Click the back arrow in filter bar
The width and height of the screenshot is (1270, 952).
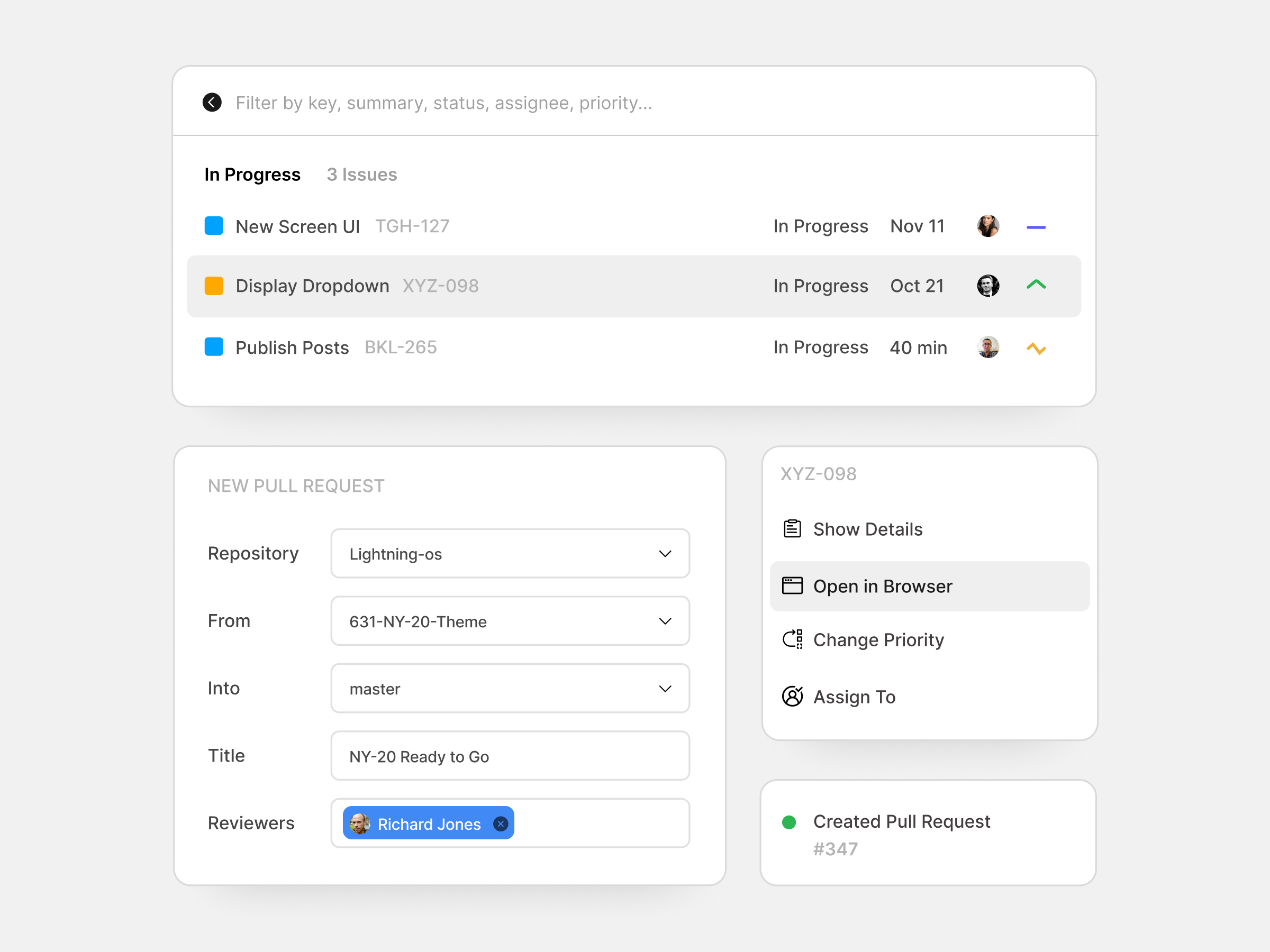(x=212, y=103)
